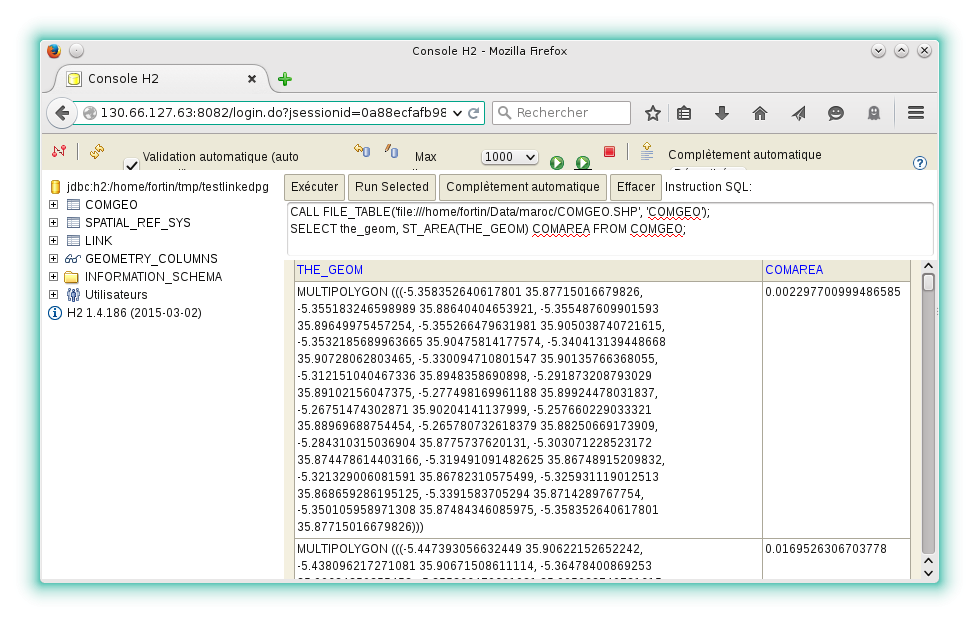The width and height of the screenshot is (979, 623).
Task: Click the Exécuter button
Action: coord(315,187)
